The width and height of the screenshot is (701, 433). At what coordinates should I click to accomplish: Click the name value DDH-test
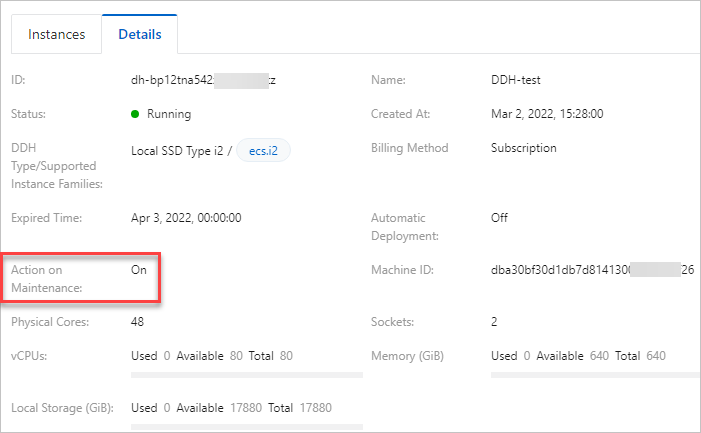coord(515,80)
